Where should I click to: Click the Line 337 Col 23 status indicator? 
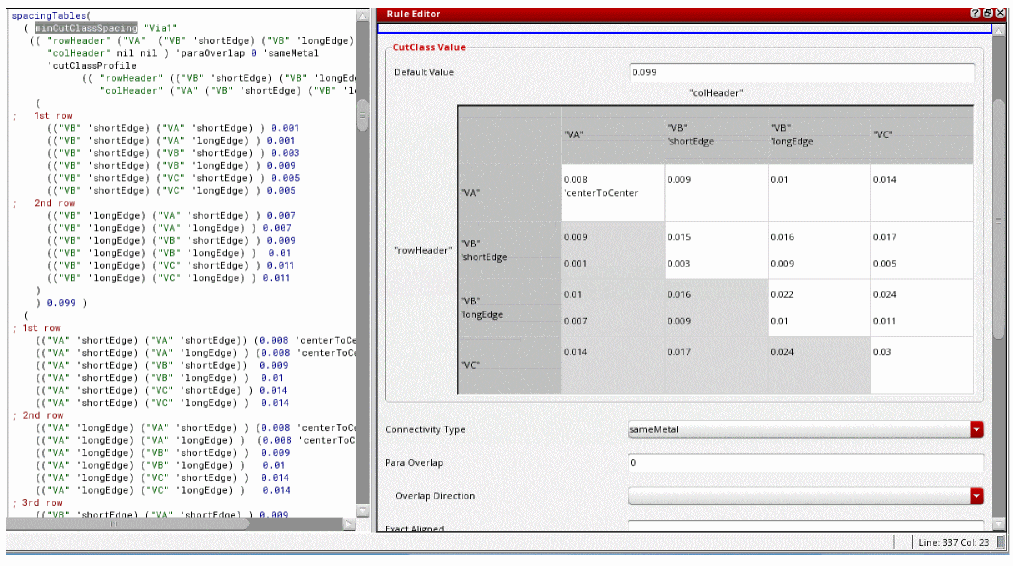pyautogui.click(x=952, y=542)
